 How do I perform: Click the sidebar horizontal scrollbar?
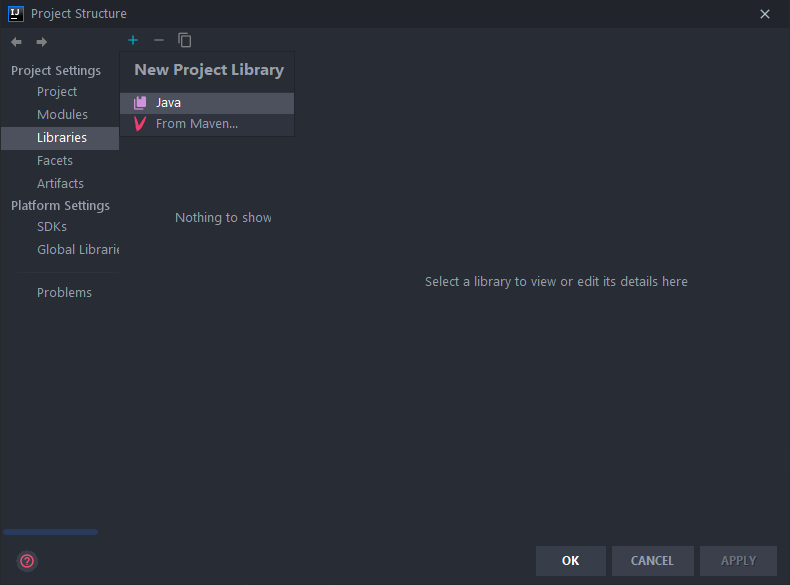point(50,532)
